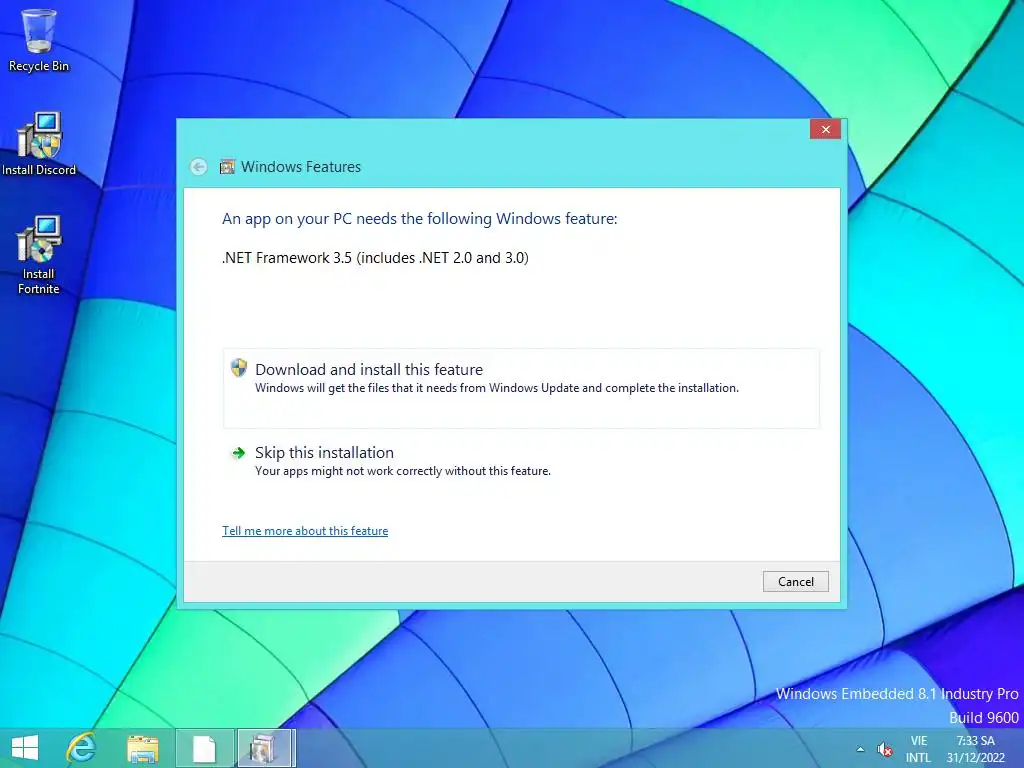Screen dimensions: 1024x768
Task: Choose Skip this installation
Action: 521,461
